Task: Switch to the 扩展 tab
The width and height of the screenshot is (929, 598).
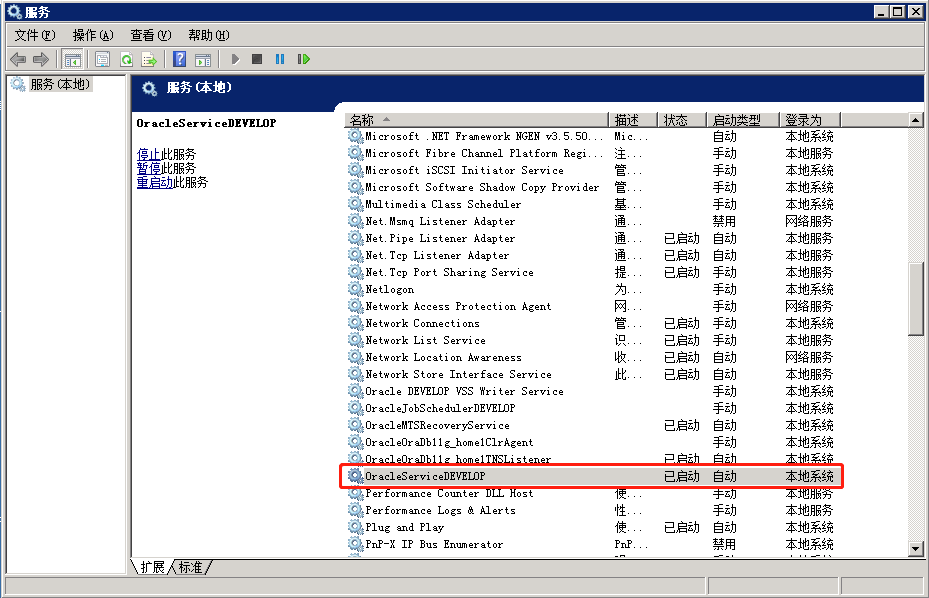Action: point(152,567)
